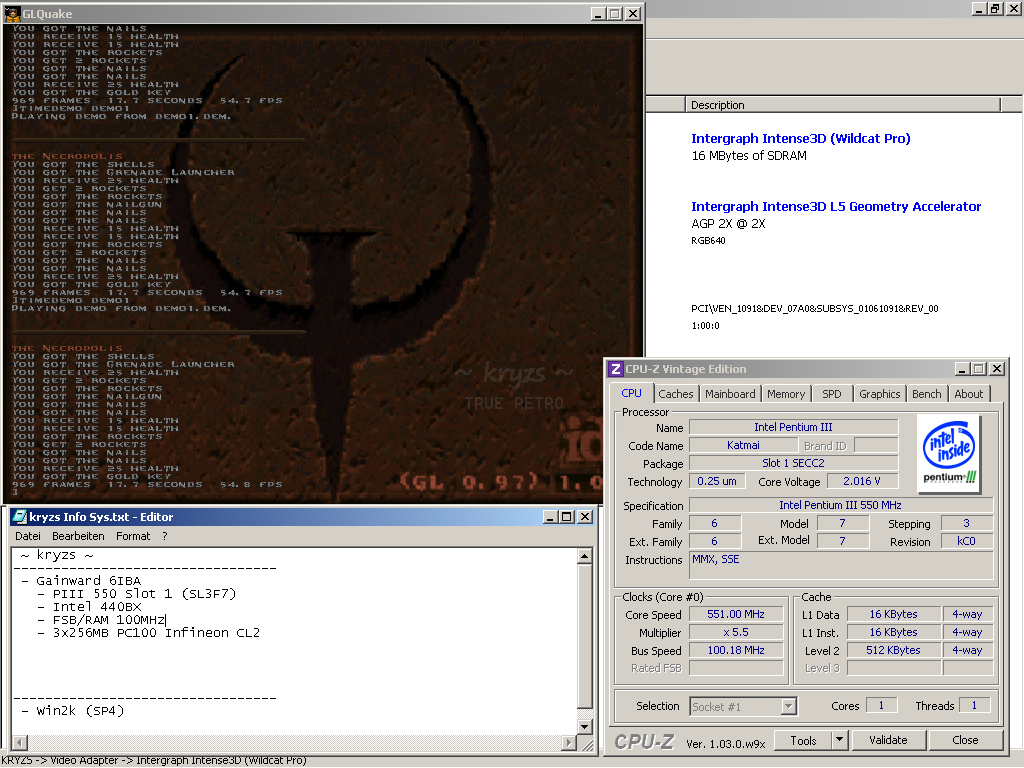Click the Tools button in CPU-Z
Screen dimensions: 1024x768
tap(803, 741)
